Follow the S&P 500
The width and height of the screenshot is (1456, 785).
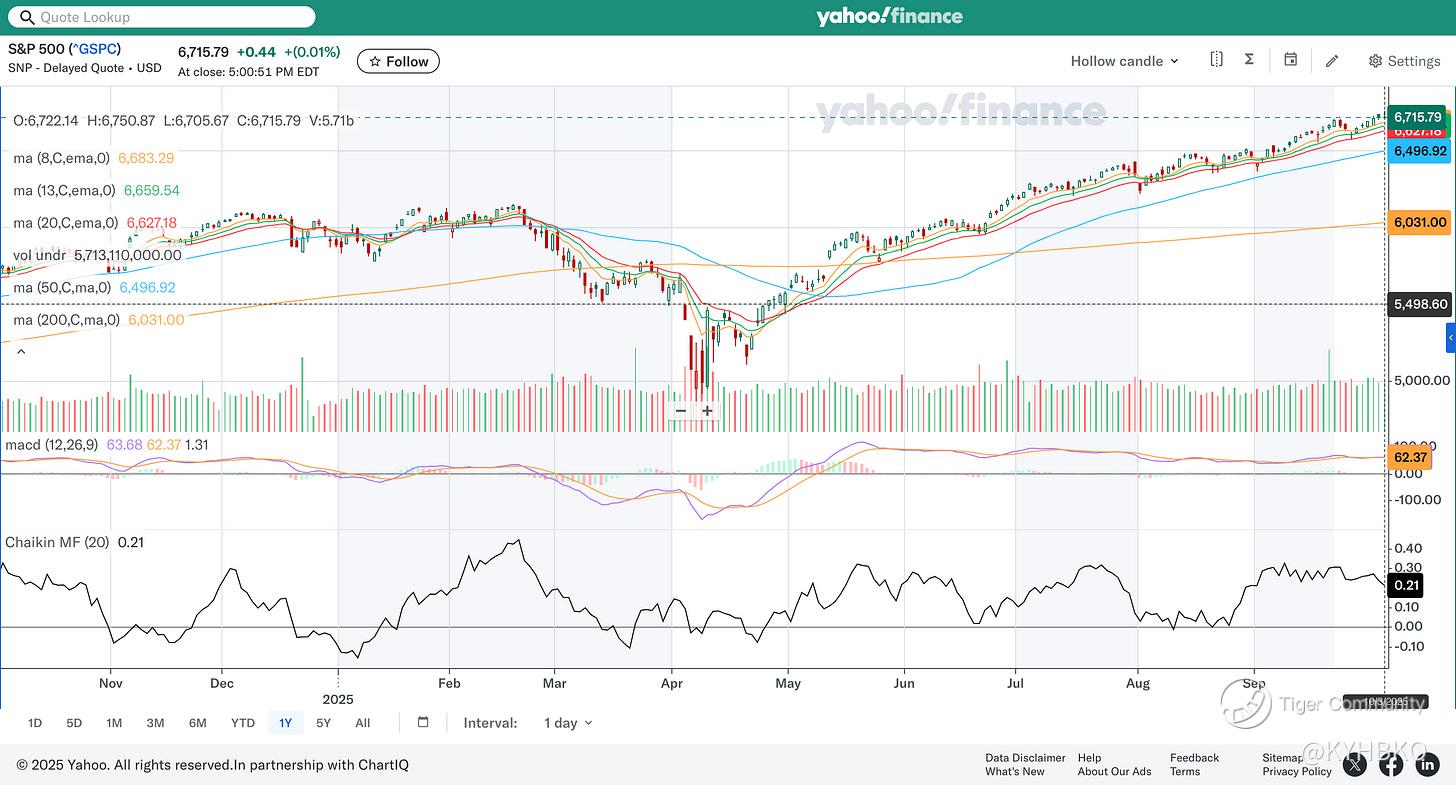click(398, 61)
